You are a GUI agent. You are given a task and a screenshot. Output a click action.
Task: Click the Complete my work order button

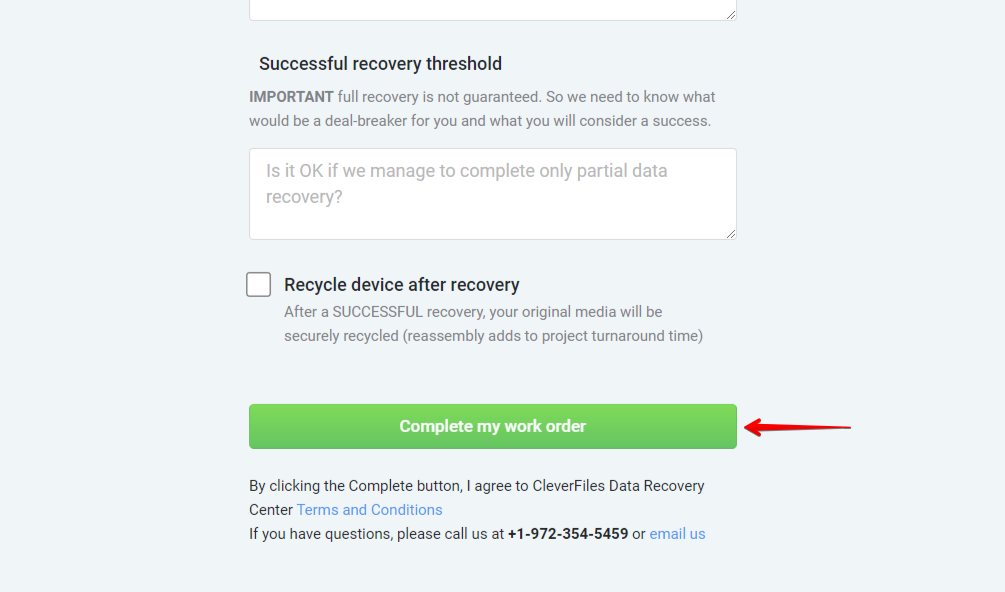pyautogui.click(x=492, y=426)
